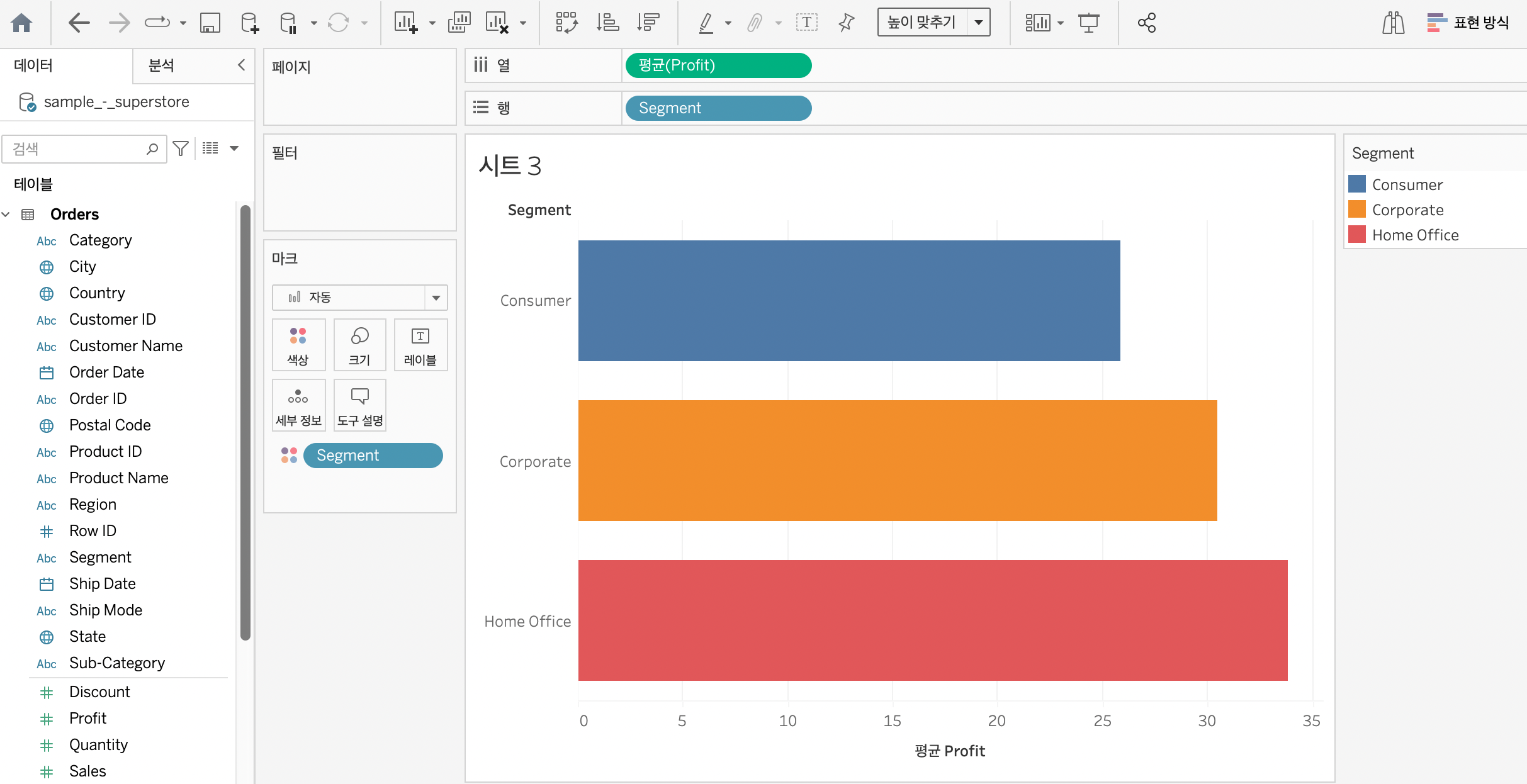The width and height of the screenshot is (1527, 784).
Task: Open presentation mode
Action: (x=1088, y=23)
